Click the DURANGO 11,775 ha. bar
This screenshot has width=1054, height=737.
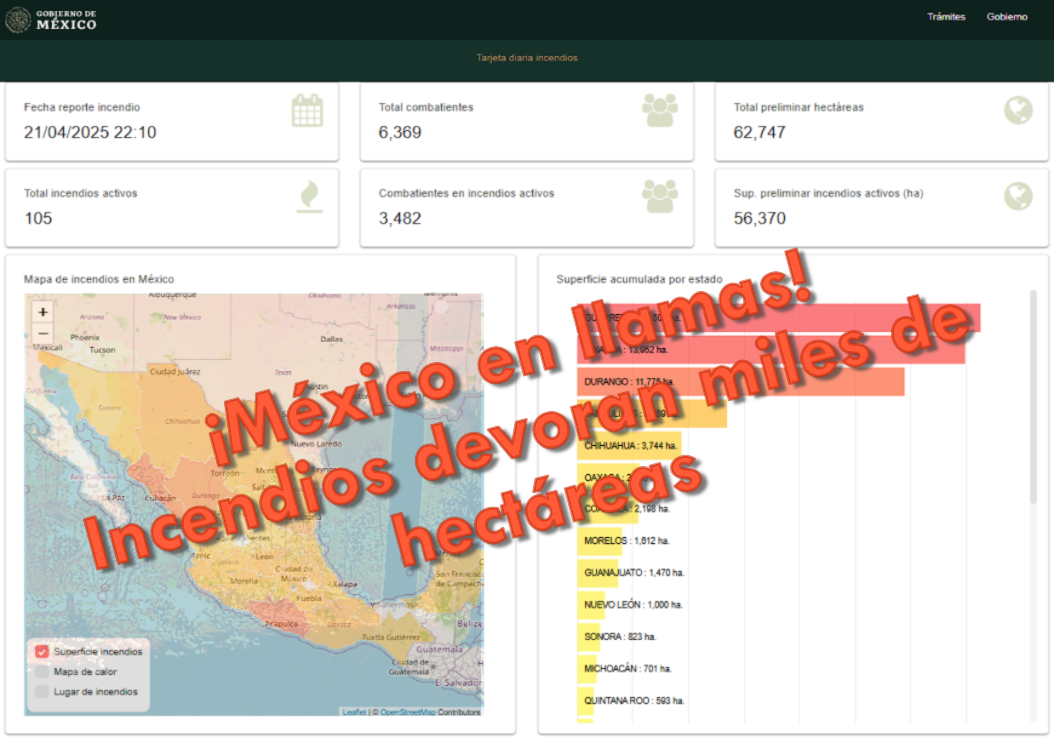[740, 381]
